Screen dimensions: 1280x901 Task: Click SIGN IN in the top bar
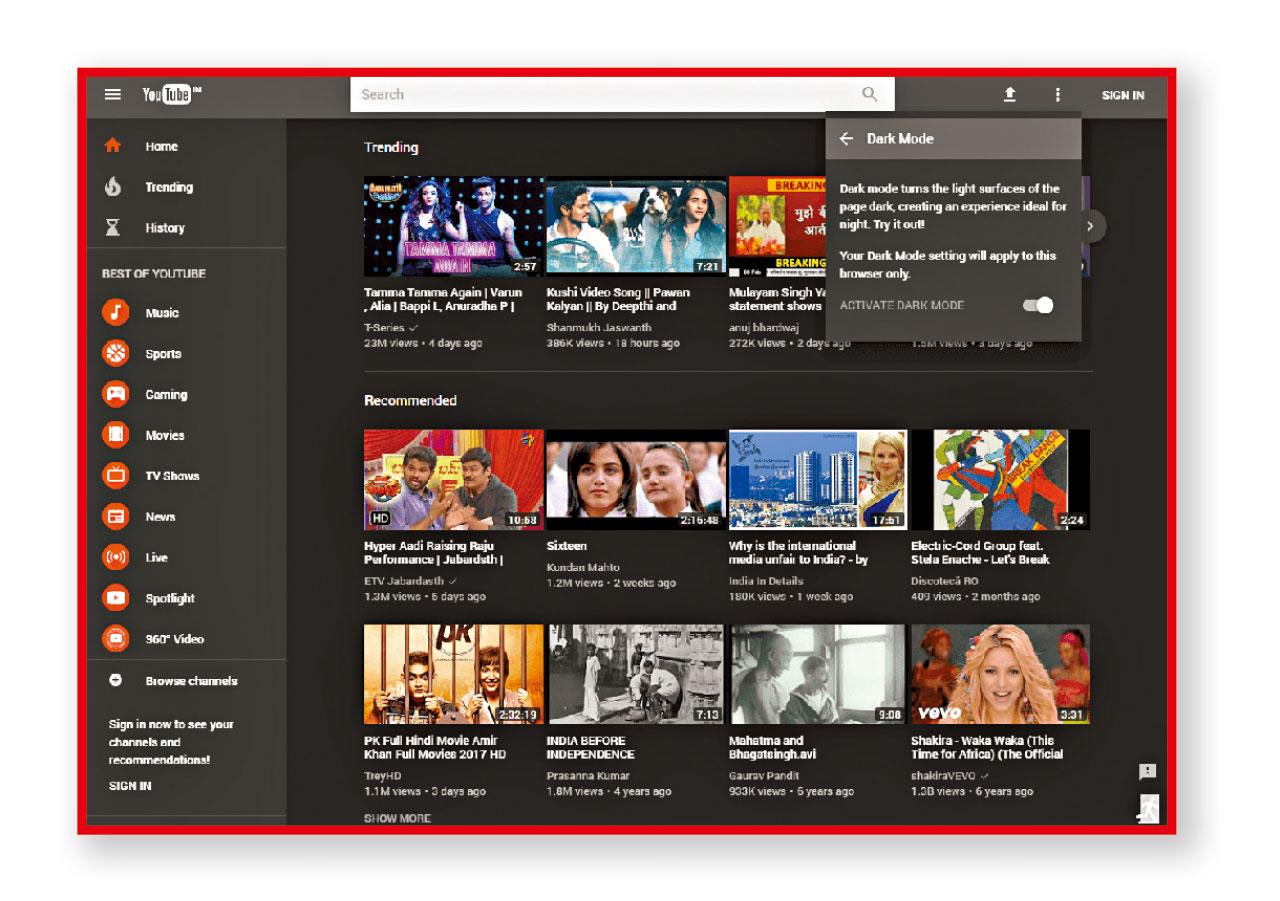pyautogui.click(x=1123, y=95)
